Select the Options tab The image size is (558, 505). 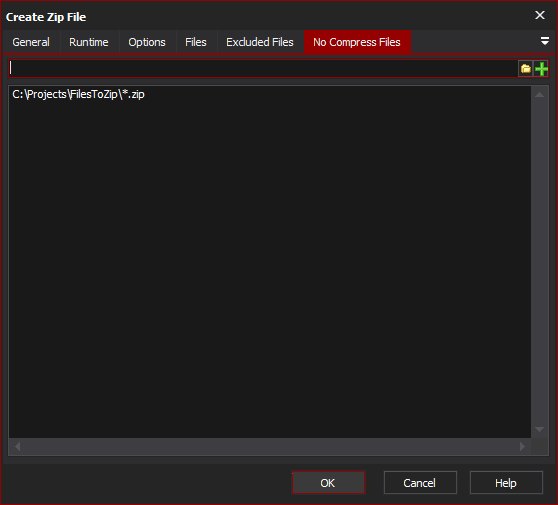[147, 42]
